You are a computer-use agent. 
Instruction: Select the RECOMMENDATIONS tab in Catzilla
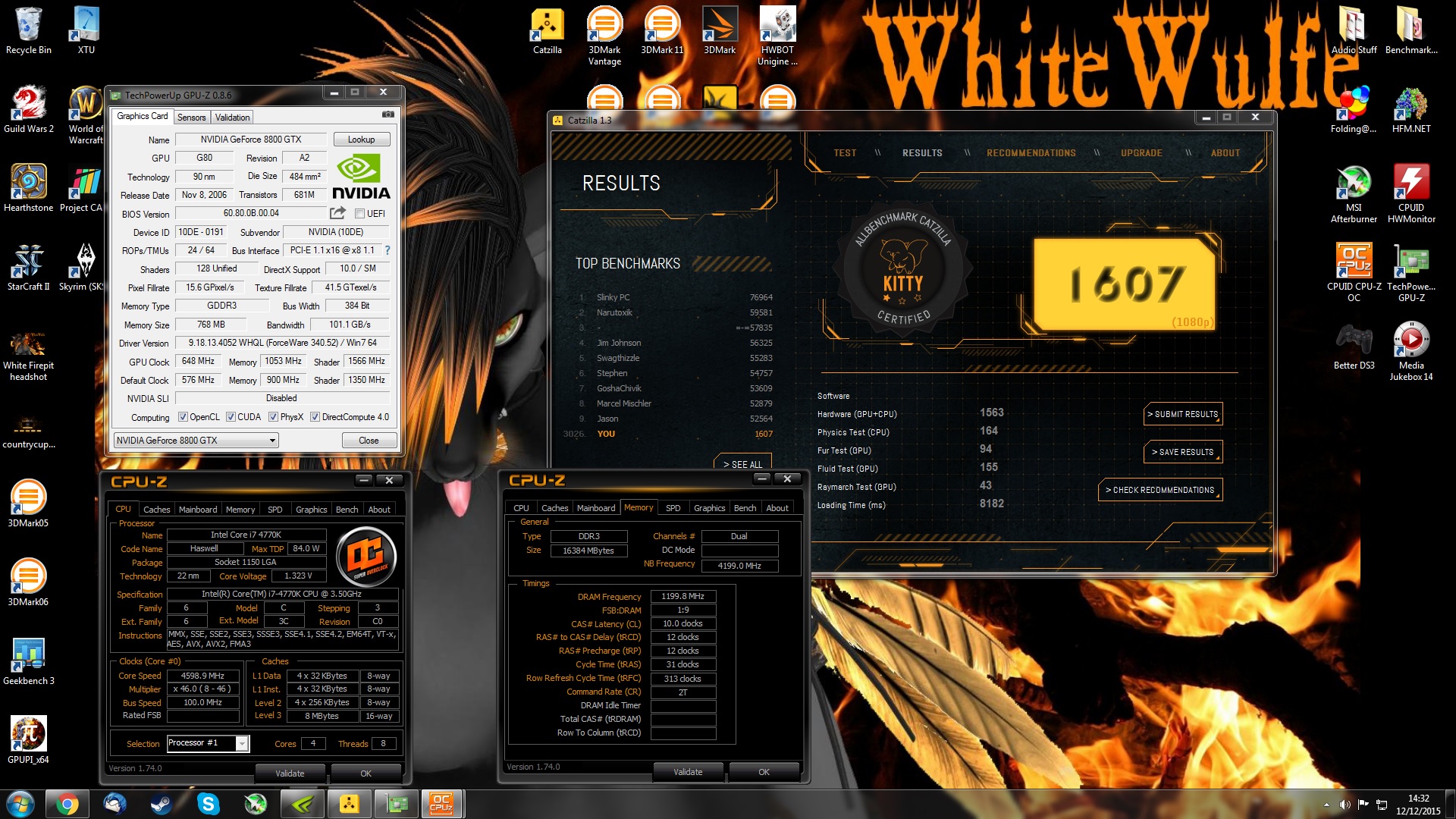point(1031,153)
